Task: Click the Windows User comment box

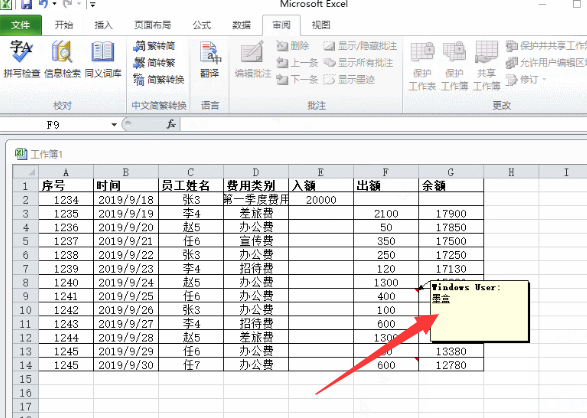Action: tap(480, 311)
